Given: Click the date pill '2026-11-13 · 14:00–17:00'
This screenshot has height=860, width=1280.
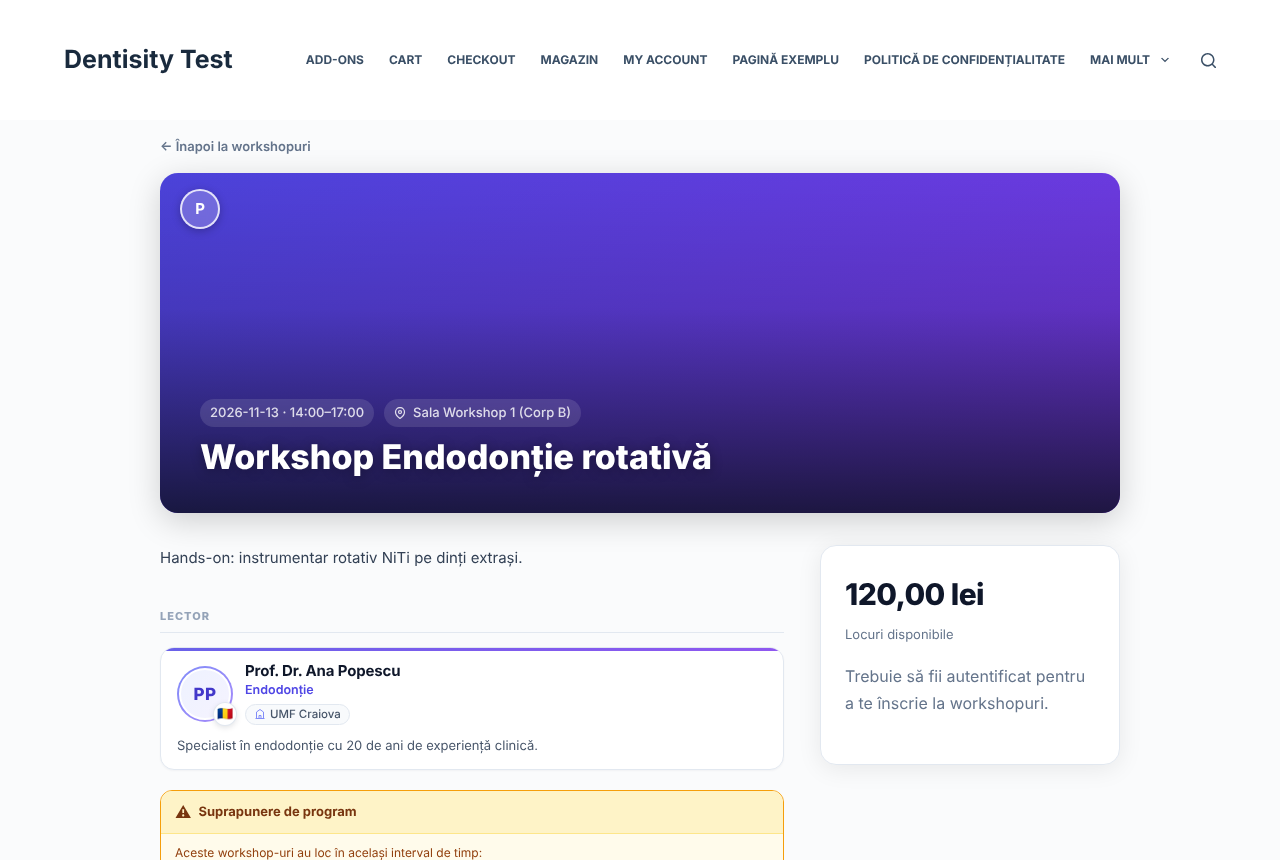Looking at the screenshot, I should [287, 413].
